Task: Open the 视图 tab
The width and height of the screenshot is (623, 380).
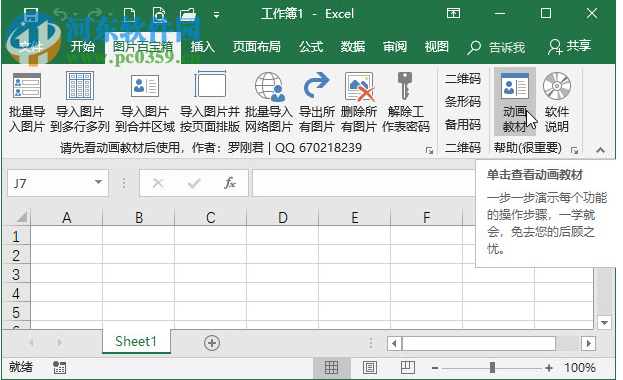Action: tap(437, 47)
